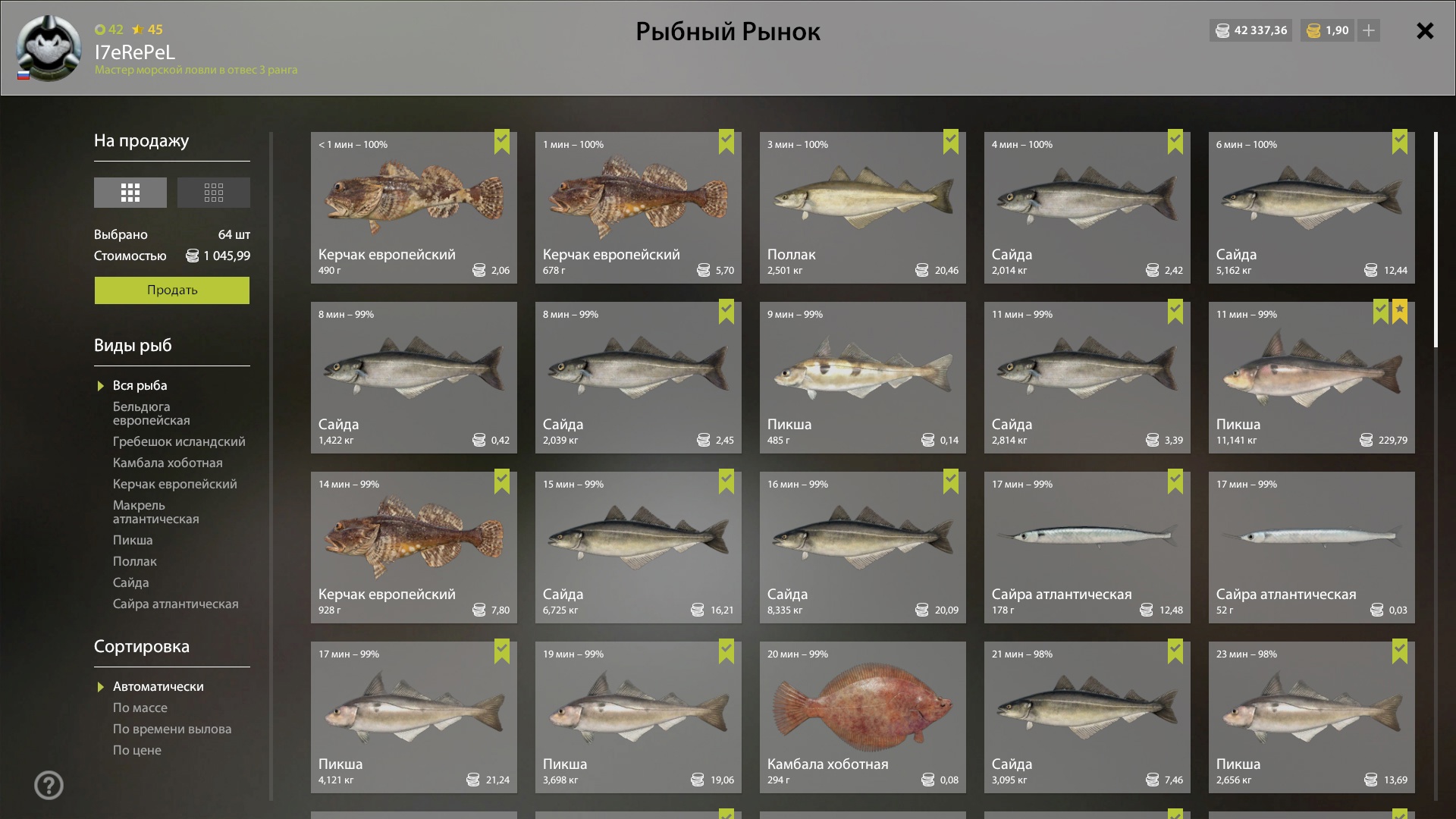Click the player avatar icon

tap(49, 48)
